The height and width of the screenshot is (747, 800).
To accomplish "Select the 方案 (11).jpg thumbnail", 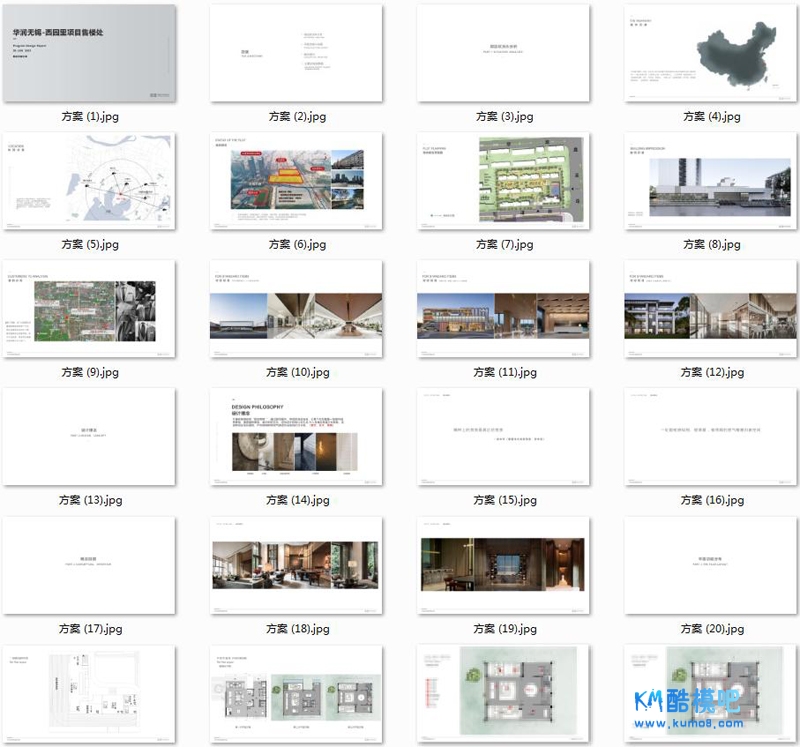I will (x=504, y=309).
